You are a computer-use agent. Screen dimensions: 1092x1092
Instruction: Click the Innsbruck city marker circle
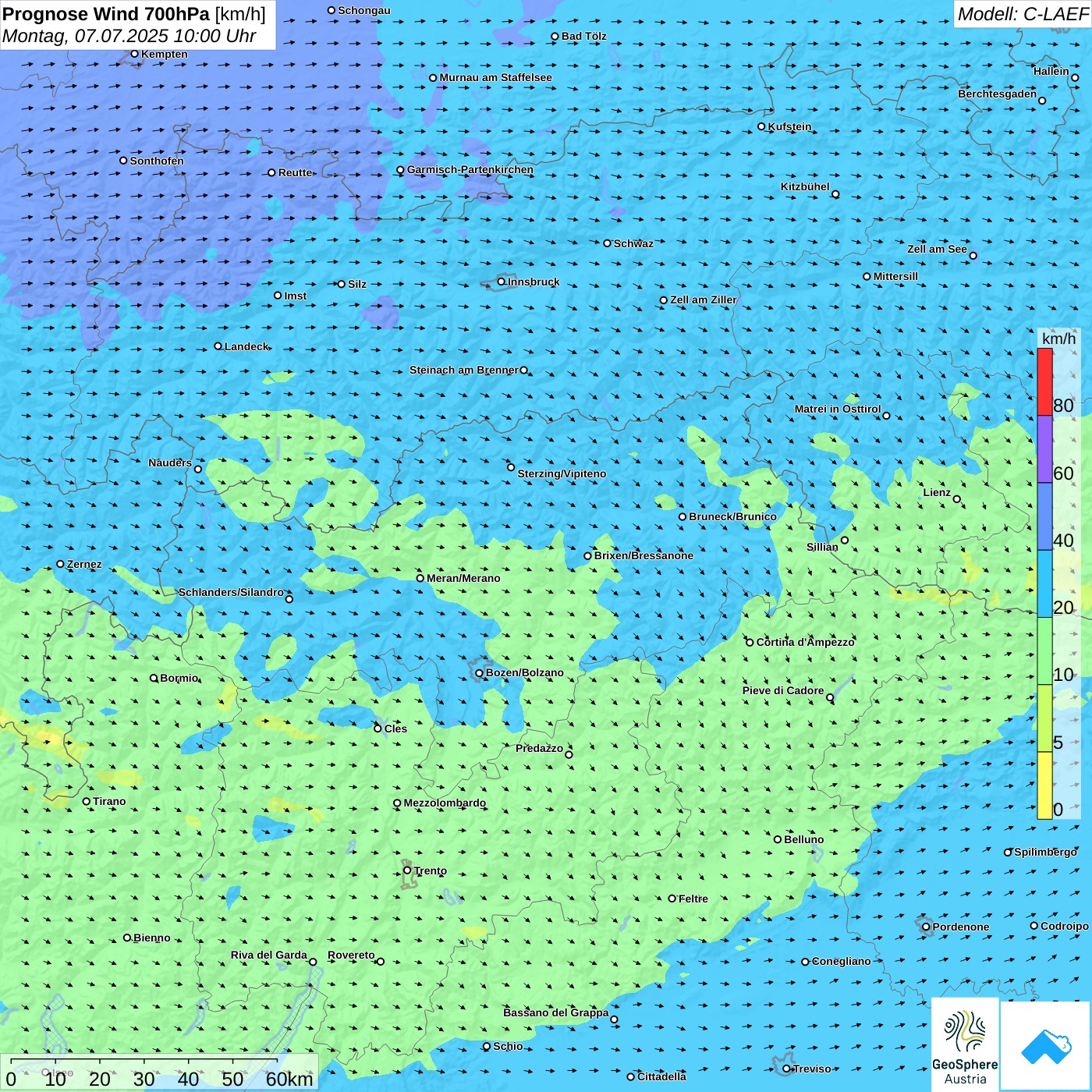click(x=502, y=282)
